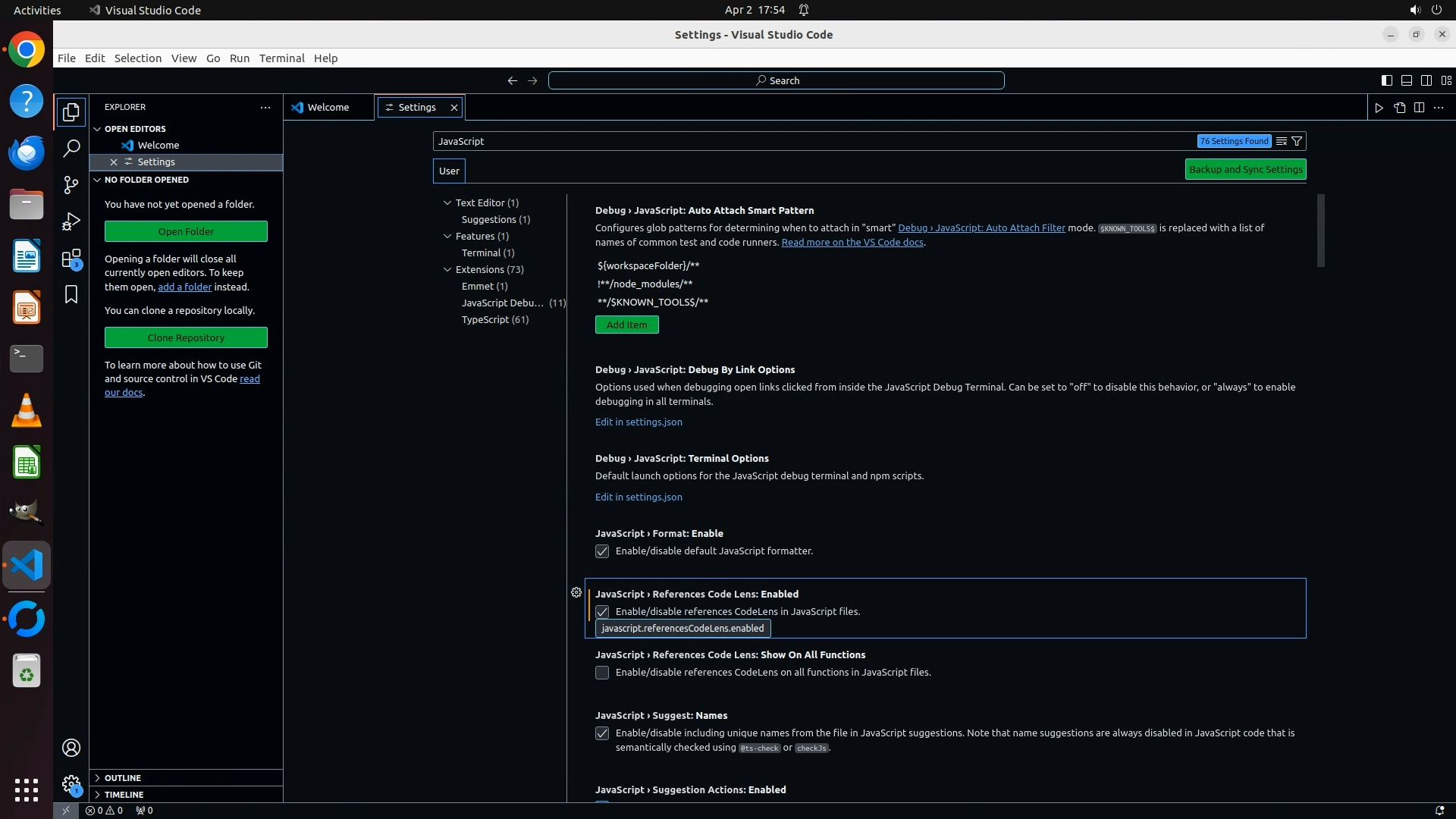Collapse the OPEN EDITORS section
This screenshot has width=1456, height=819.
(134, 129)
